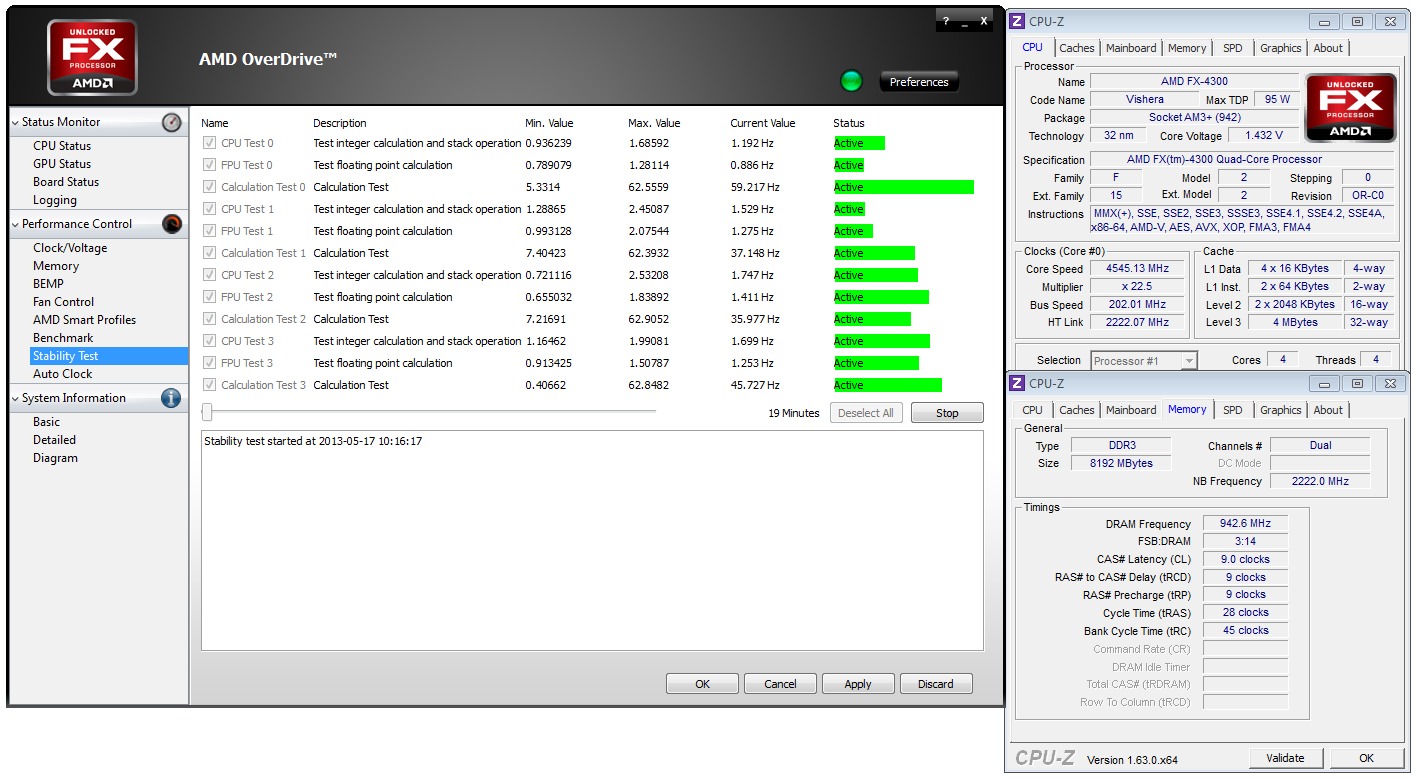
Task: Click the Max. Value column header
Action: coord(654,123)
